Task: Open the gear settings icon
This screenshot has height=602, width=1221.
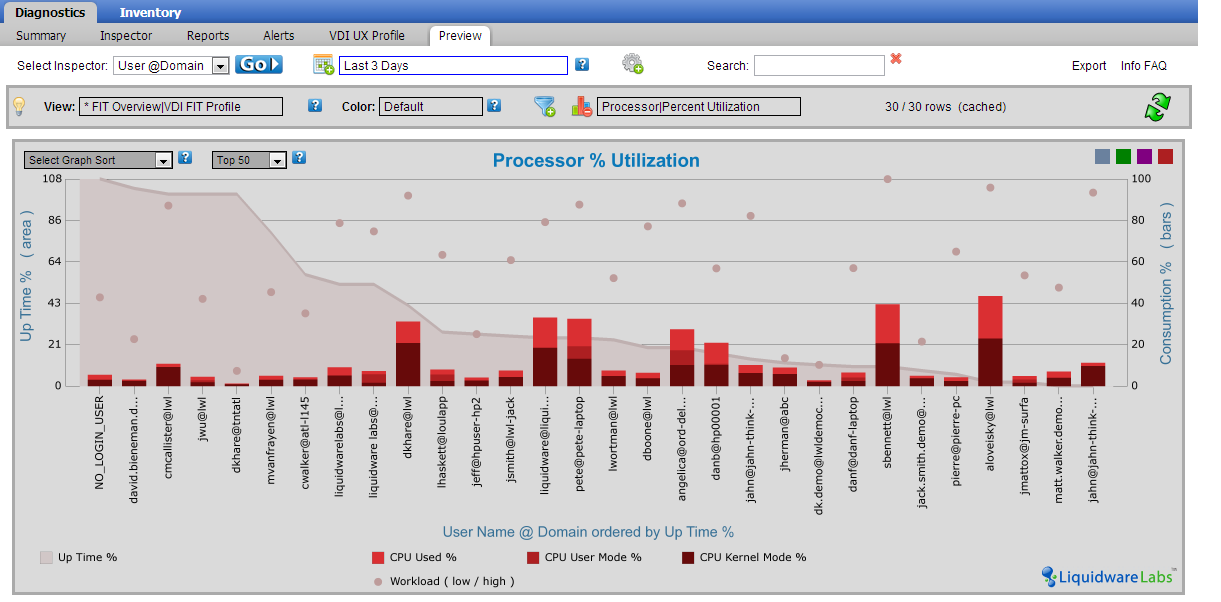Action: point(632,64)
